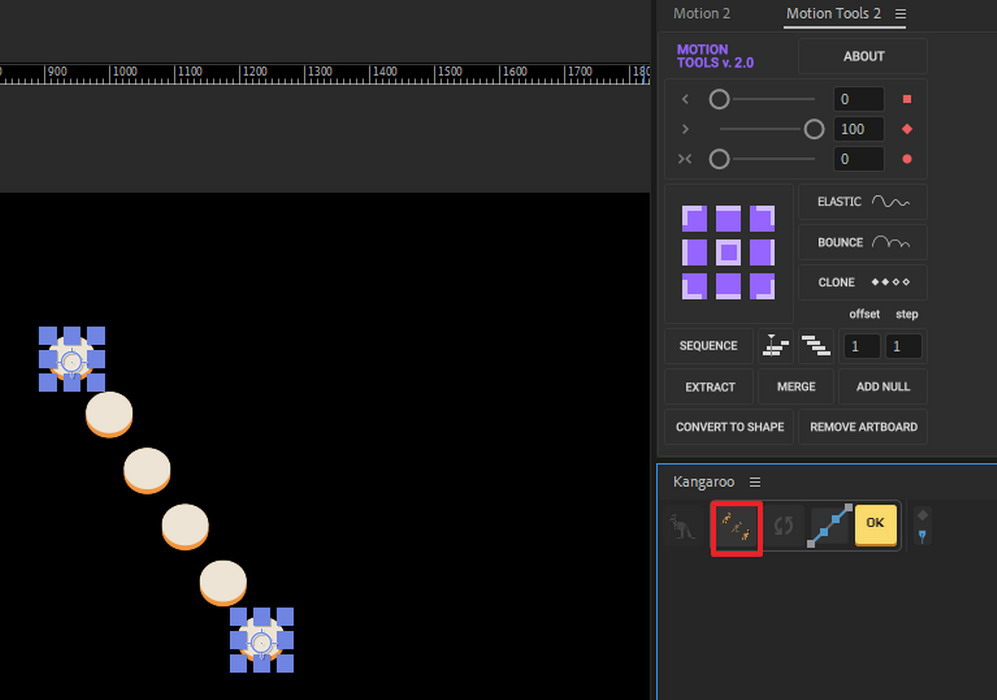997x700 pixels.
Task: Switch to the Motion 2 tab
Action: 701,14
